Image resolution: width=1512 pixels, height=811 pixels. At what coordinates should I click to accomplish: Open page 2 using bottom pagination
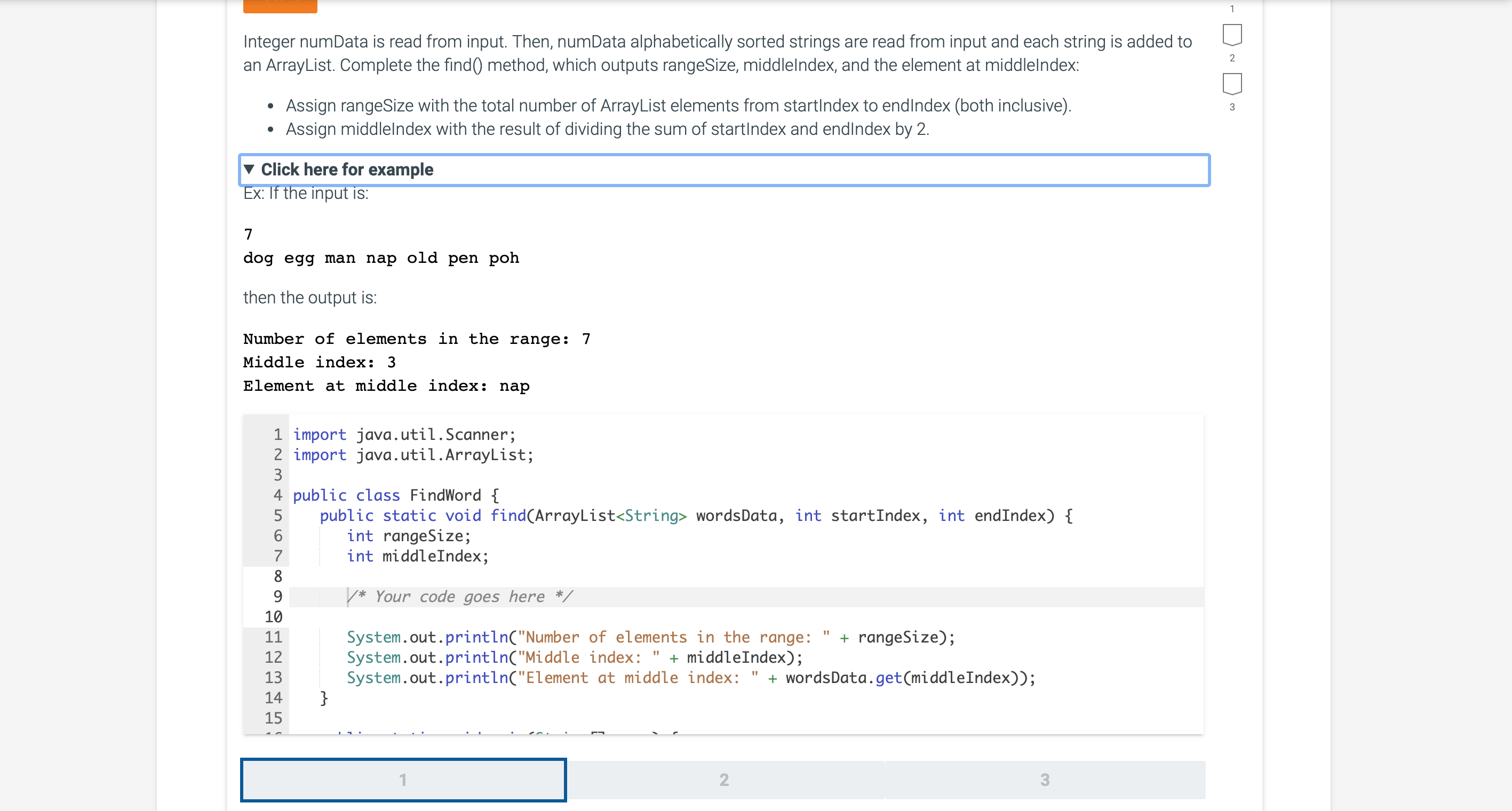(x=723, y=780)
